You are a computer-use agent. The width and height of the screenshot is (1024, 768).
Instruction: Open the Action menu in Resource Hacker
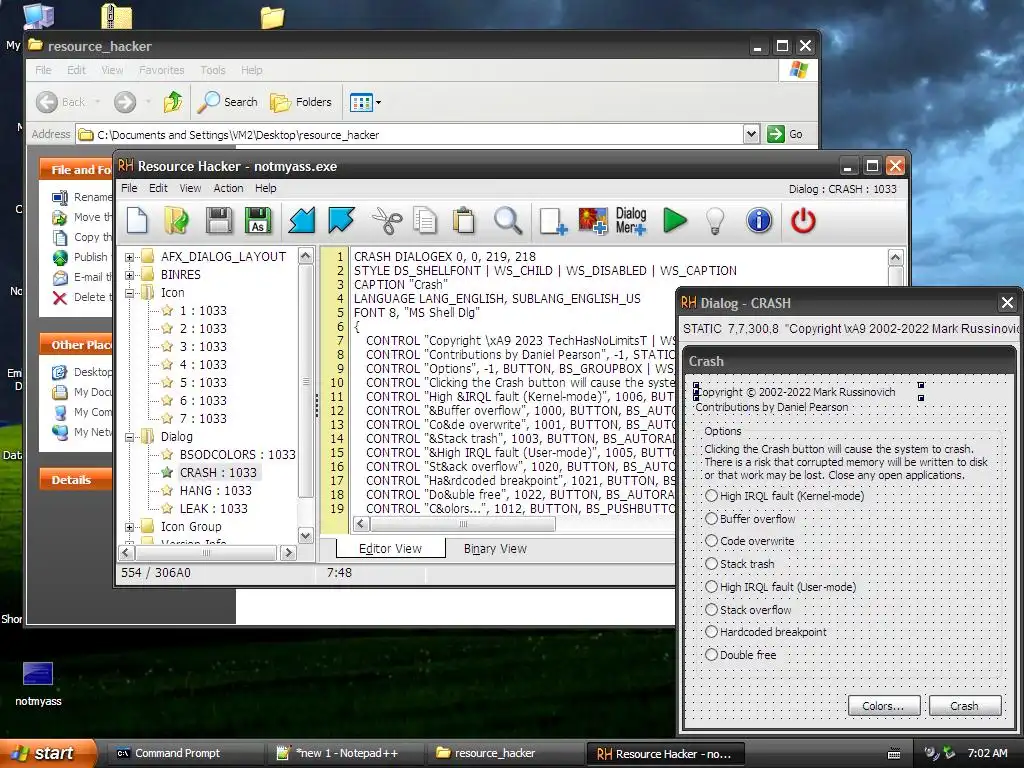(x=228, y=188)
